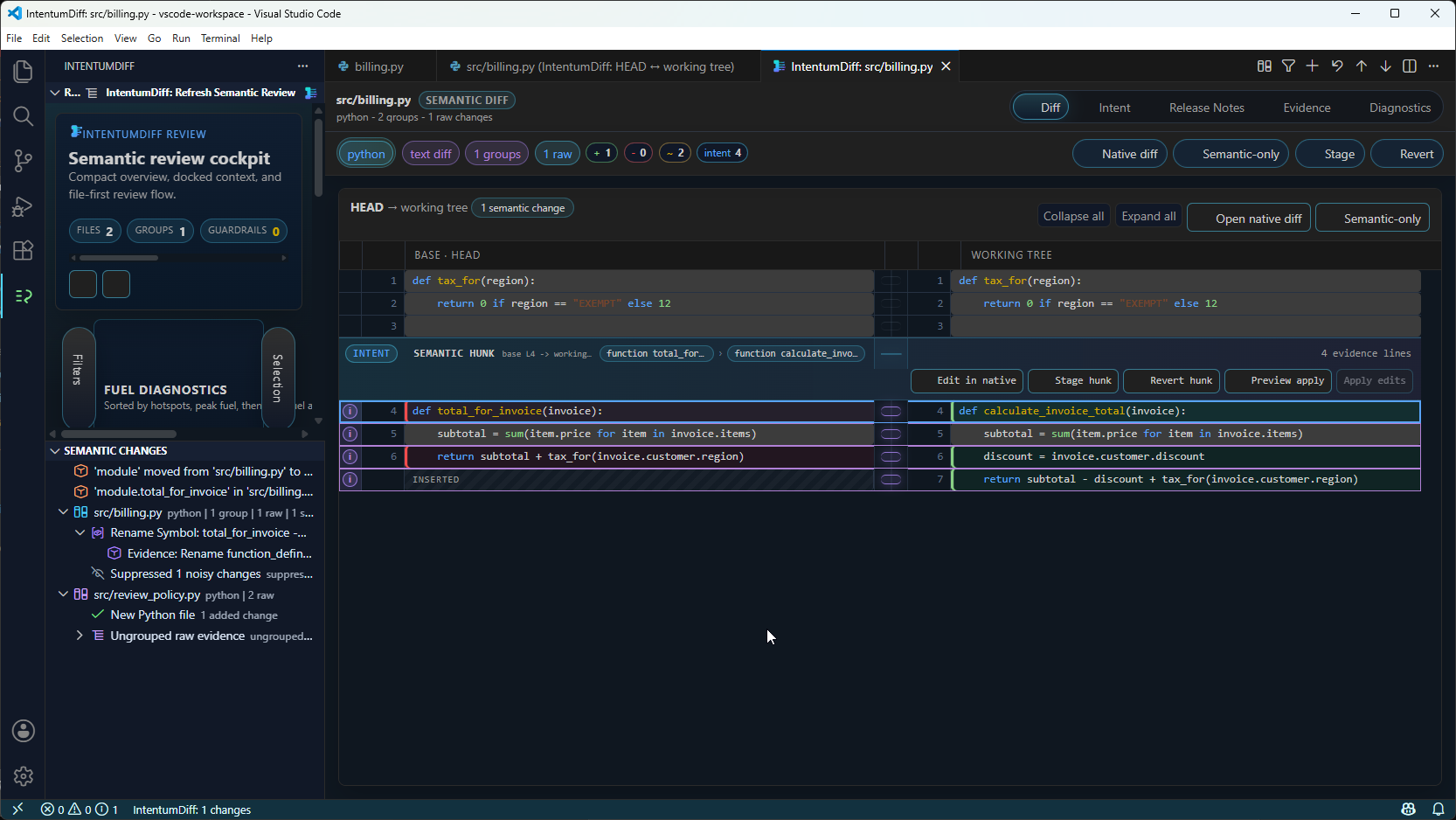Image resolution: width=1456 pixels, height=820 pixels.
Task: Click the cockpit pills horizontal scrollbar thumb
Action: tap(119, 258)
